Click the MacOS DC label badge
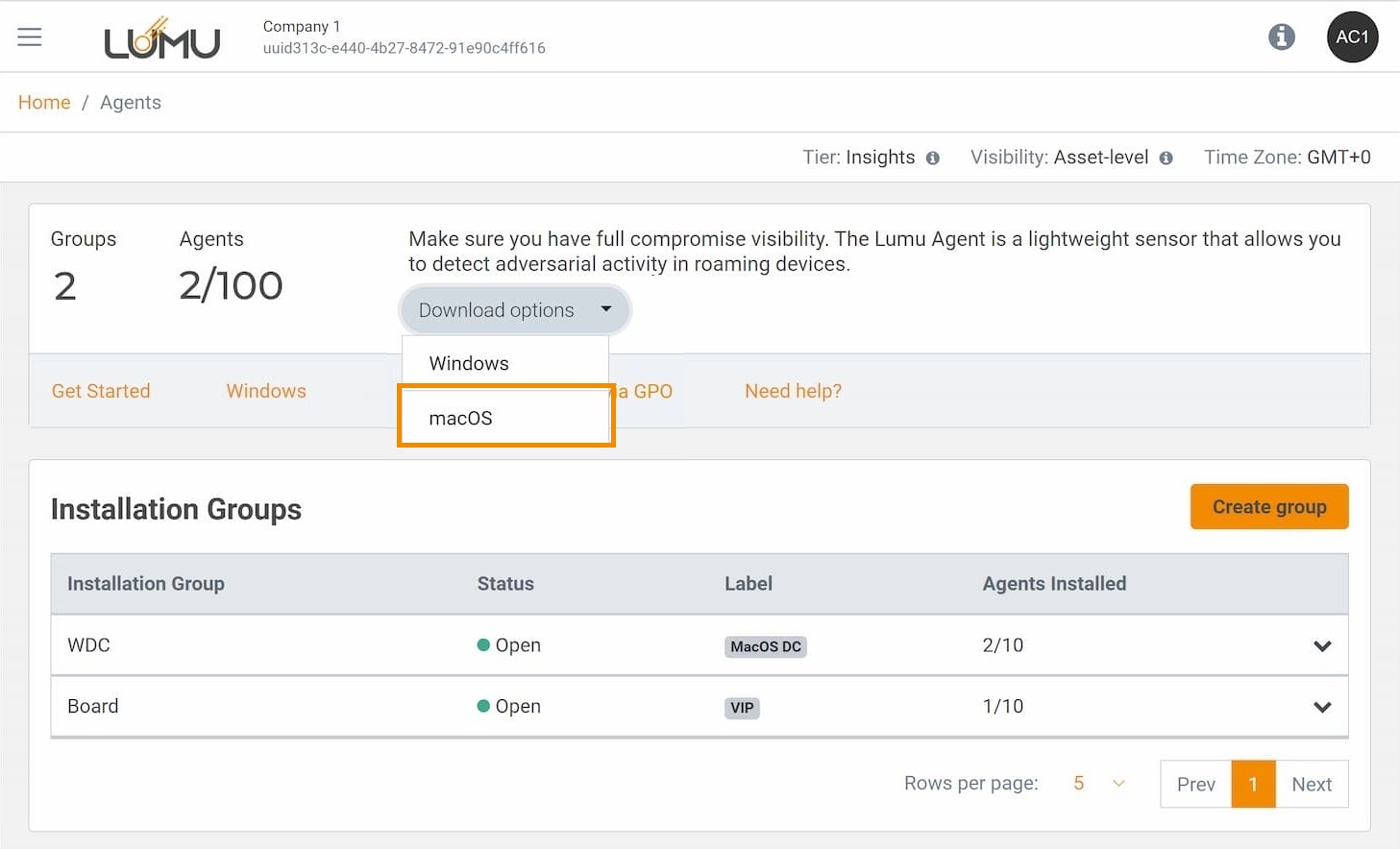The width and height of the screenshot is (1400, 849). 765,646
